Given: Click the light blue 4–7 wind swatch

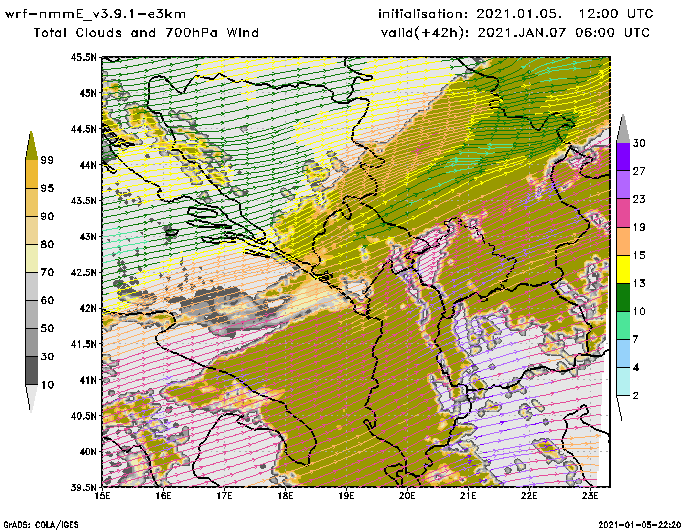Looking at the screenshot, I should click(623, 354).
